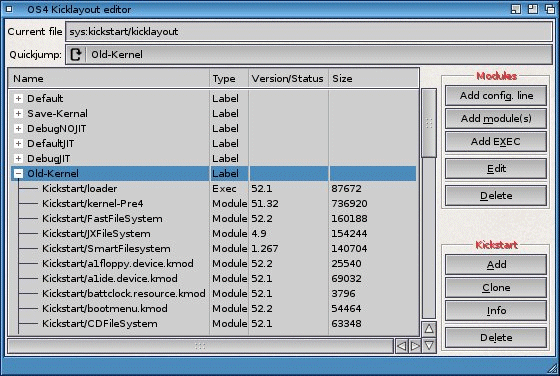Collapse the Old-Kernel label

18,174
